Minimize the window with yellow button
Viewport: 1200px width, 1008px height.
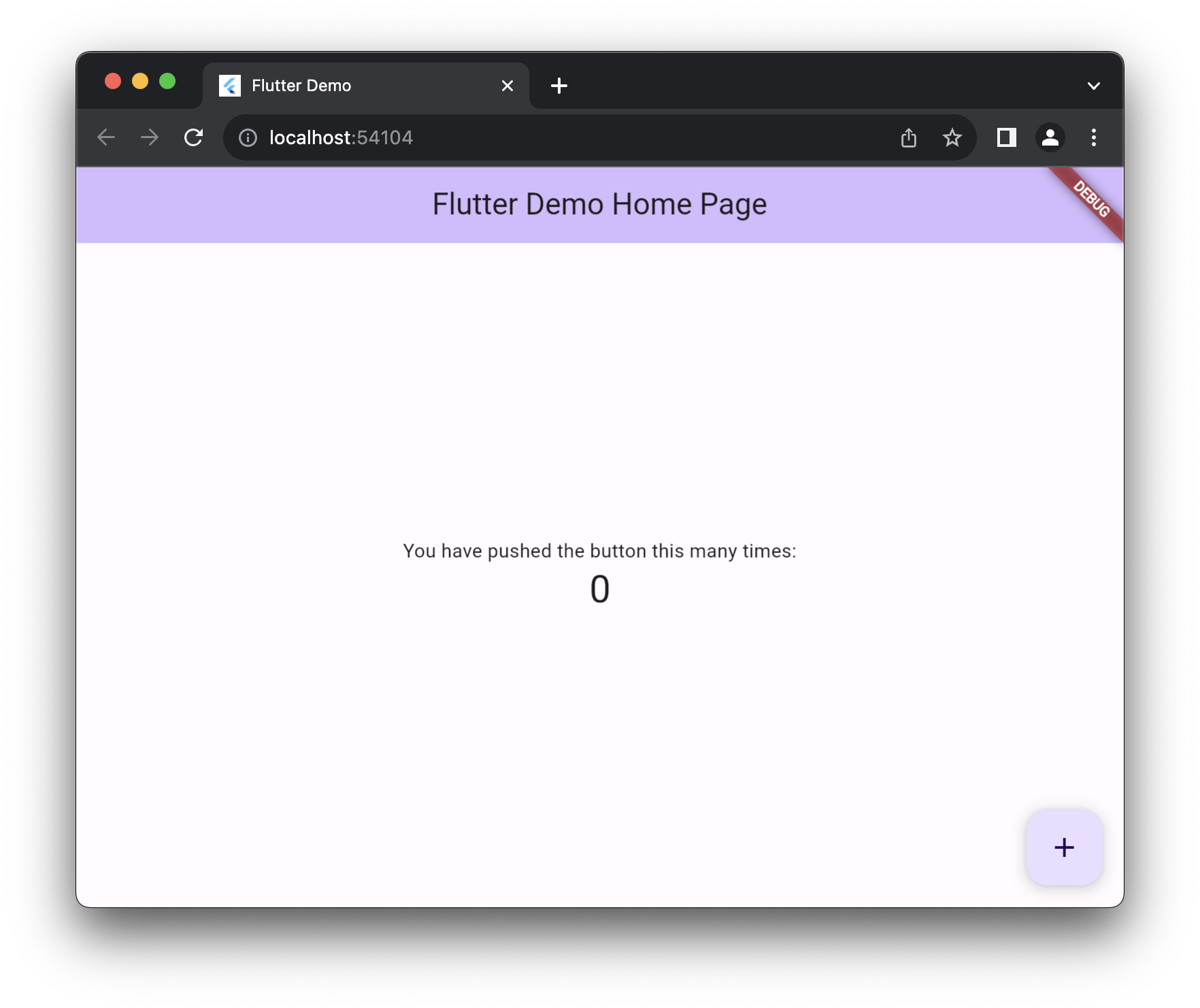pos(140,82)
